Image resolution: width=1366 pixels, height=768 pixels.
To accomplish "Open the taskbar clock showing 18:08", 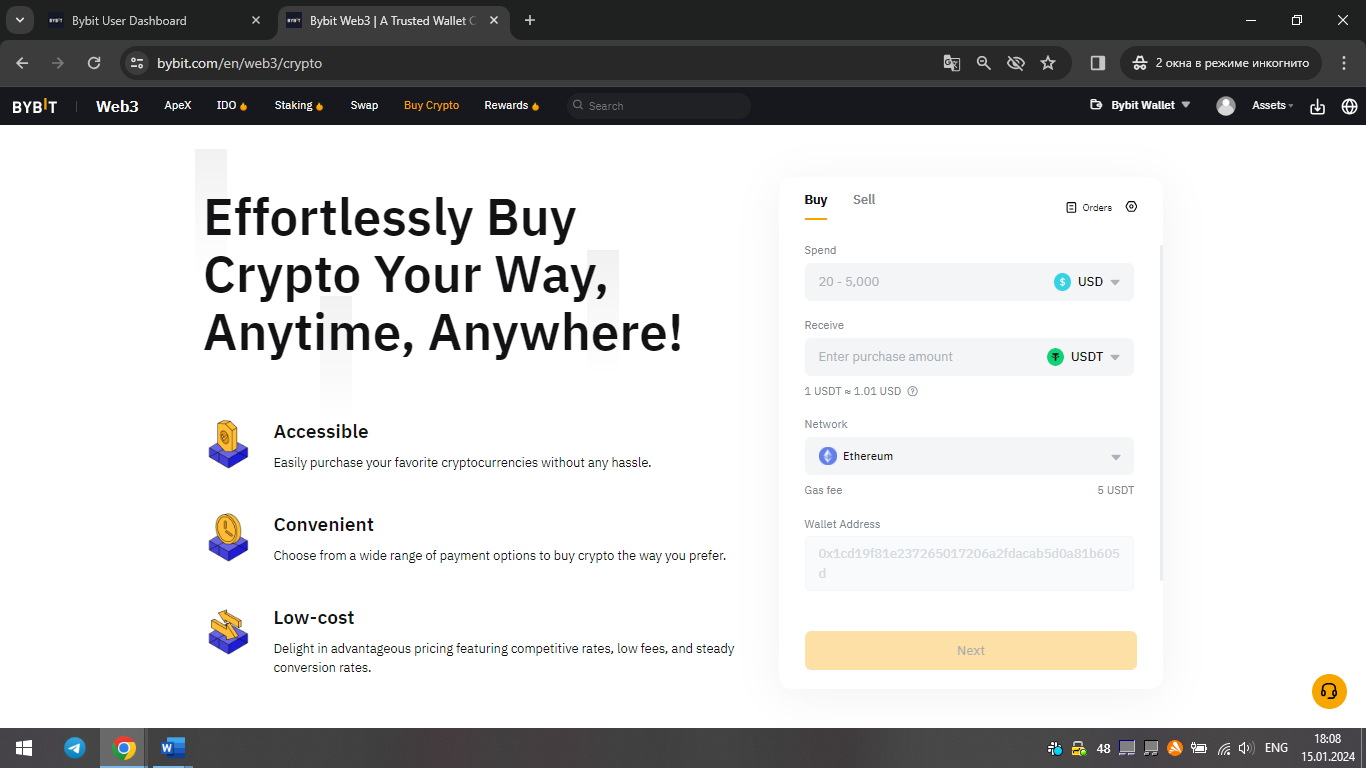I will [1327, 748].
